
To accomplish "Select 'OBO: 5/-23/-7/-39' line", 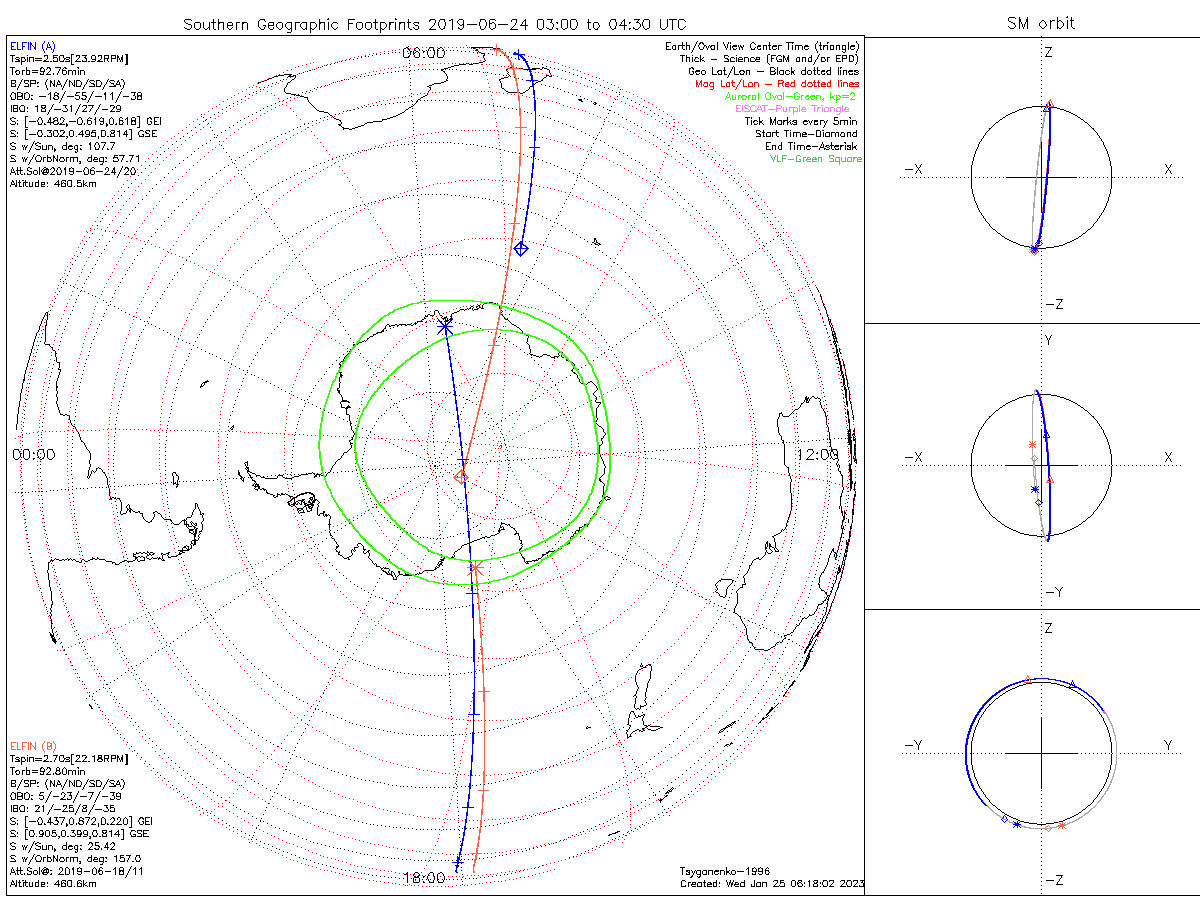I will 67,796.
